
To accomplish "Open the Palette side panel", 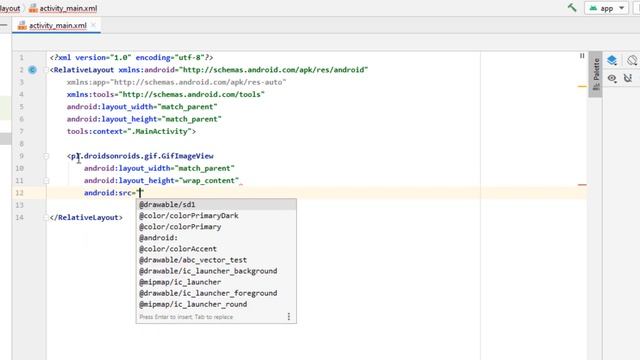I will tap(596, 74).
